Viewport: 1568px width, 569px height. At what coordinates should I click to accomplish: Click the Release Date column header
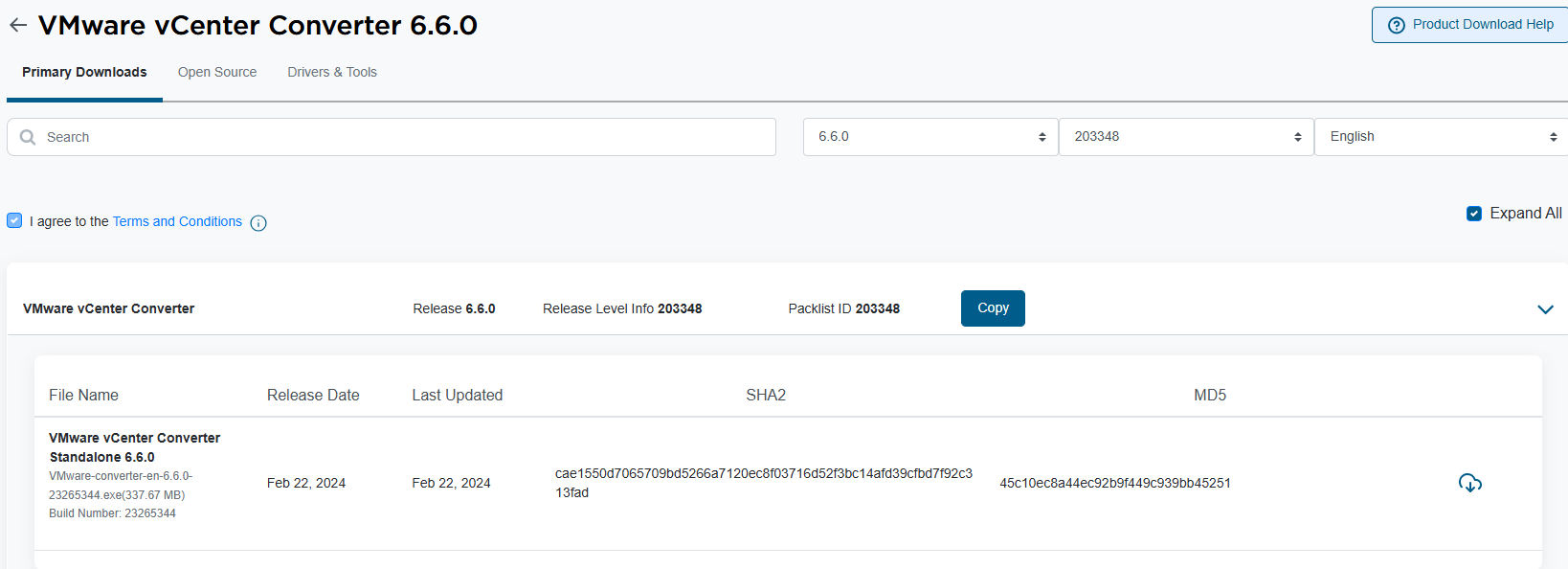pos(313,395)
